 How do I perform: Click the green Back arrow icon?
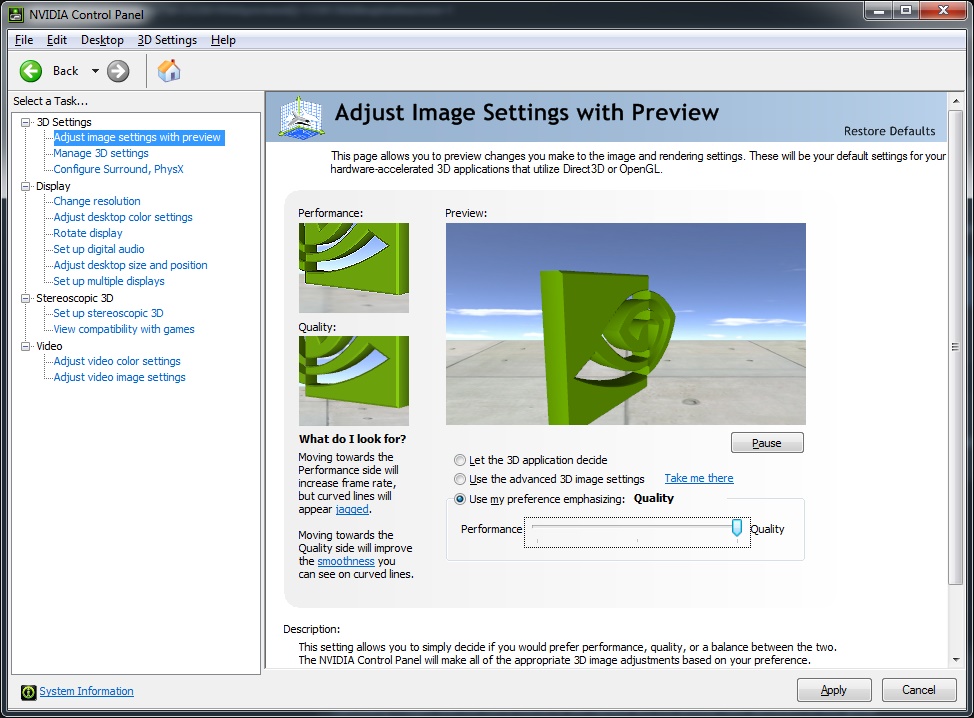(30, 71)
